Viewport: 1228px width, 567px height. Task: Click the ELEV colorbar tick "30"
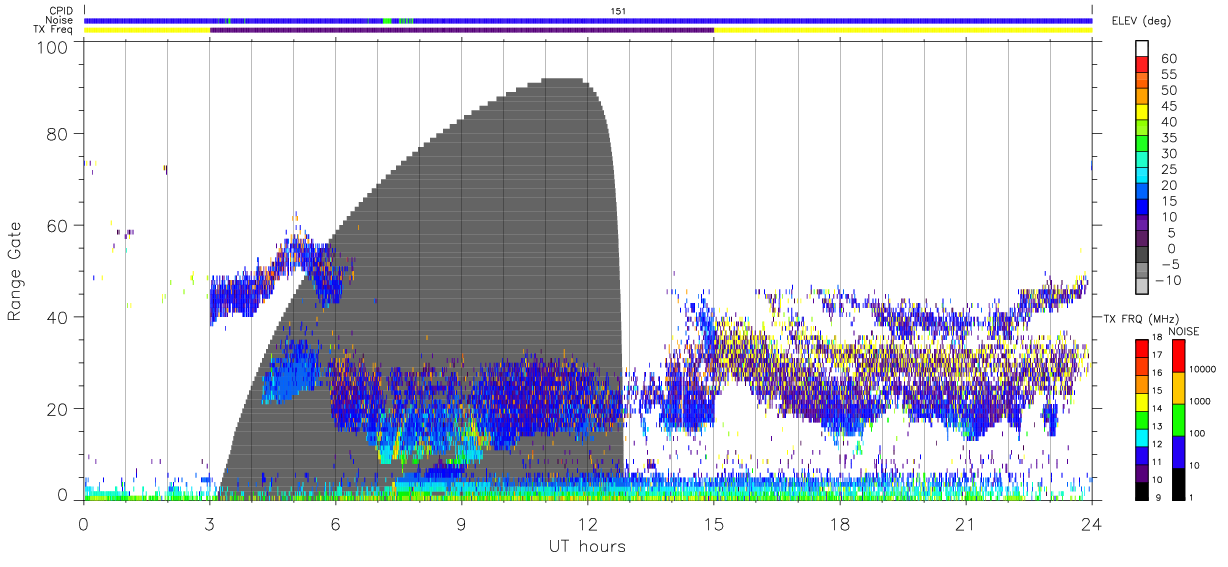[x=1169, y=154]
